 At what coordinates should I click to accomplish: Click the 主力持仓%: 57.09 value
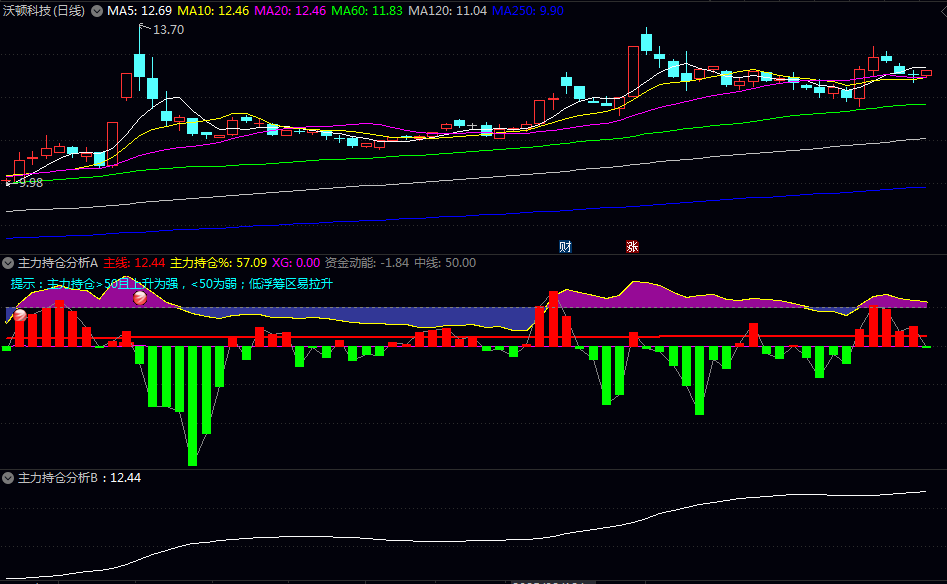[219, 263]
